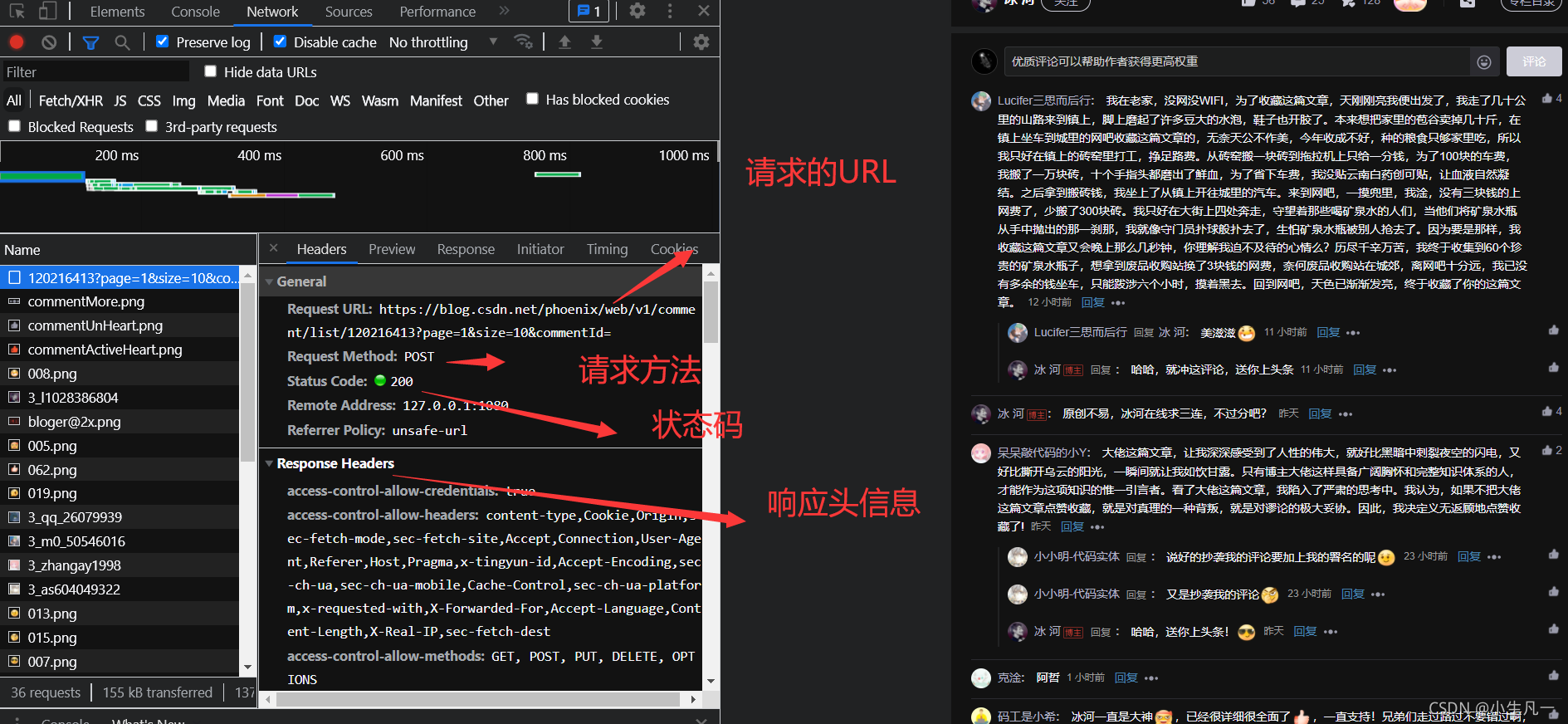Enable Blocked Requests checkbox
1568x724 pixels.
[14, 126]
